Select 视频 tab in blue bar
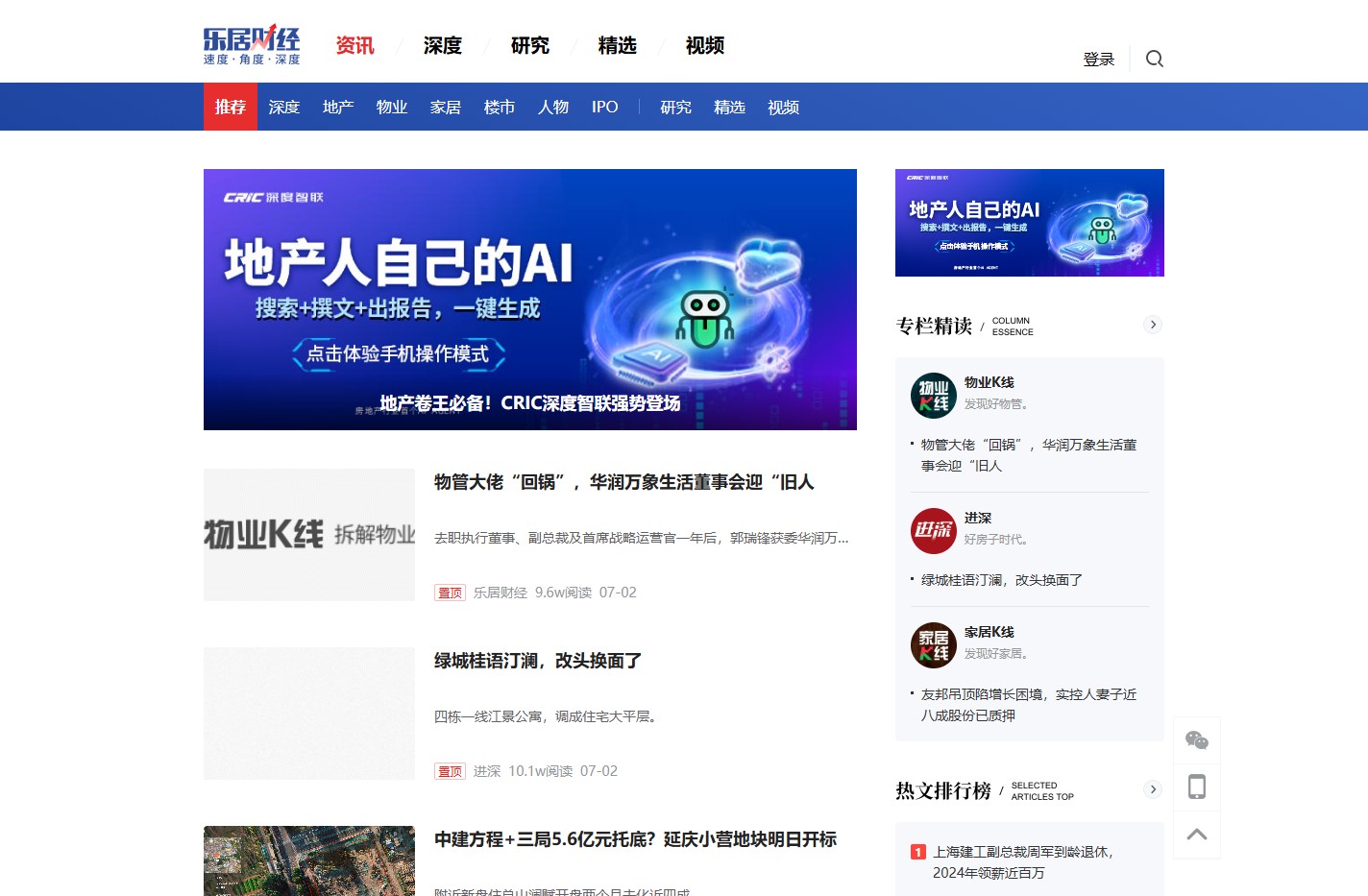This screenshot has height=896, width=1368. [x=784, y=107]
